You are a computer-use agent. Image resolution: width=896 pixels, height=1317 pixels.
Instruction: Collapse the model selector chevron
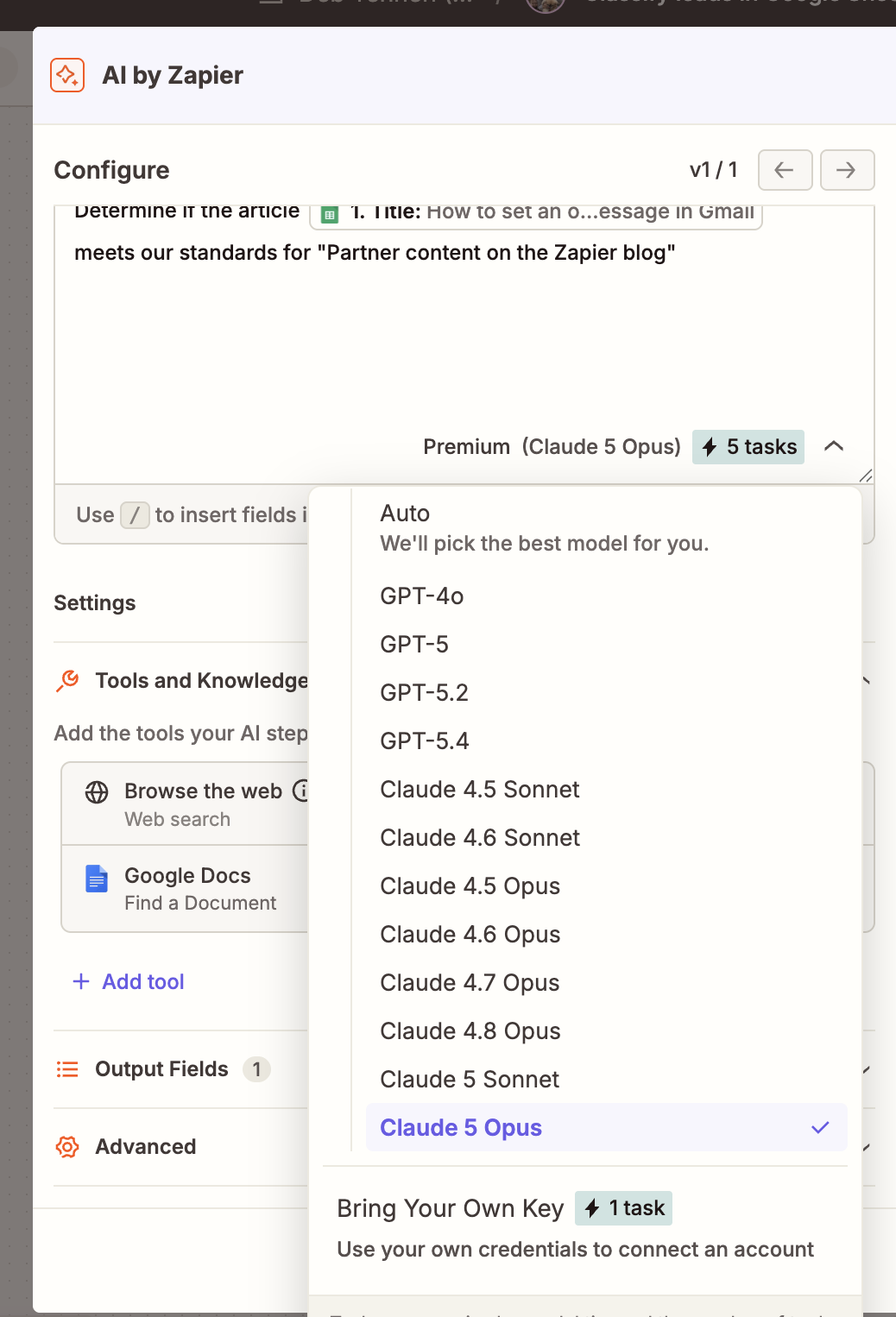click(x=834, y=446)
